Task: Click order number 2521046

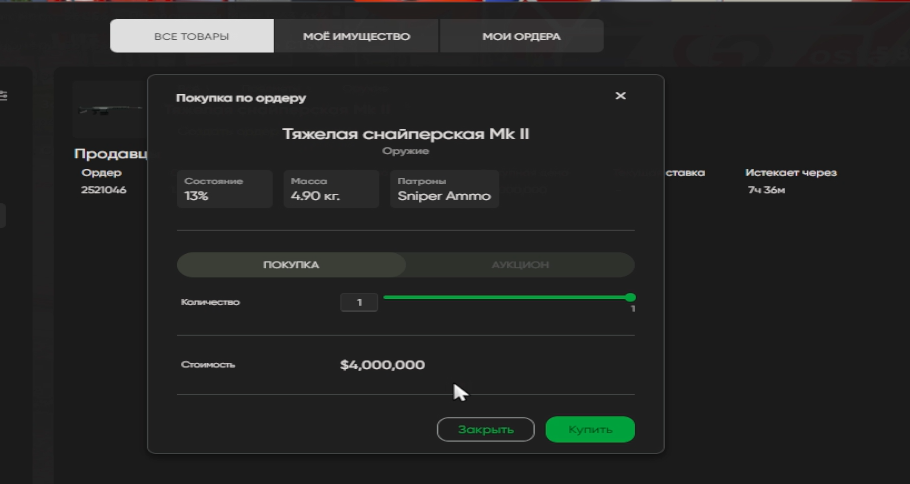Action: pos(104,190)
